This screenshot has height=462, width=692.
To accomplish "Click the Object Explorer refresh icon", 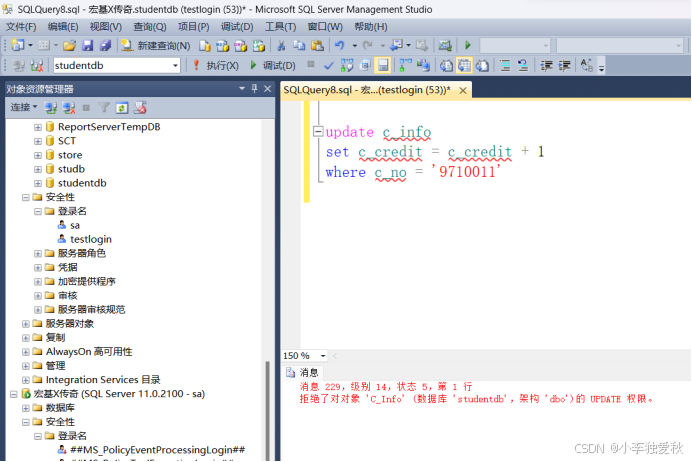I will (x=122, y=107).
